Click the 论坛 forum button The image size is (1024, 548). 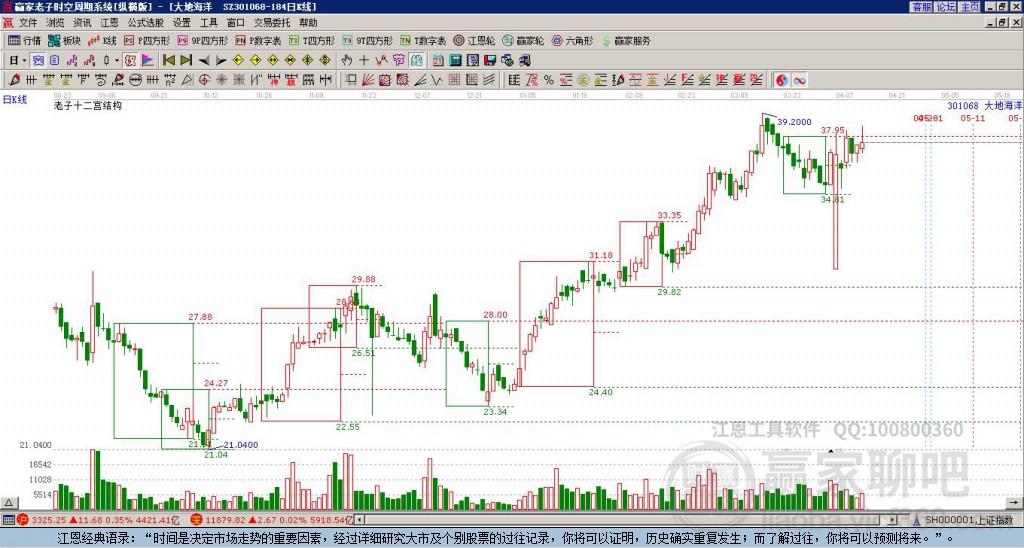point(945,7)
